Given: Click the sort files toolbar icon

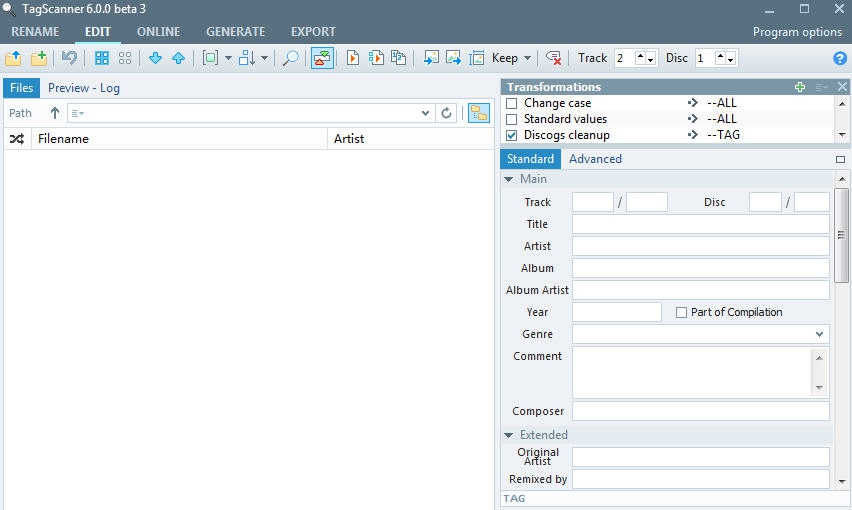Looking at the screenshot, I should 247,58.
